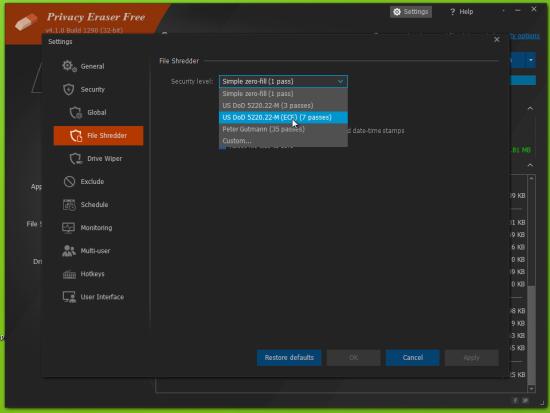
Task: Switch to the Global settings page
Action: pos(98,113)
